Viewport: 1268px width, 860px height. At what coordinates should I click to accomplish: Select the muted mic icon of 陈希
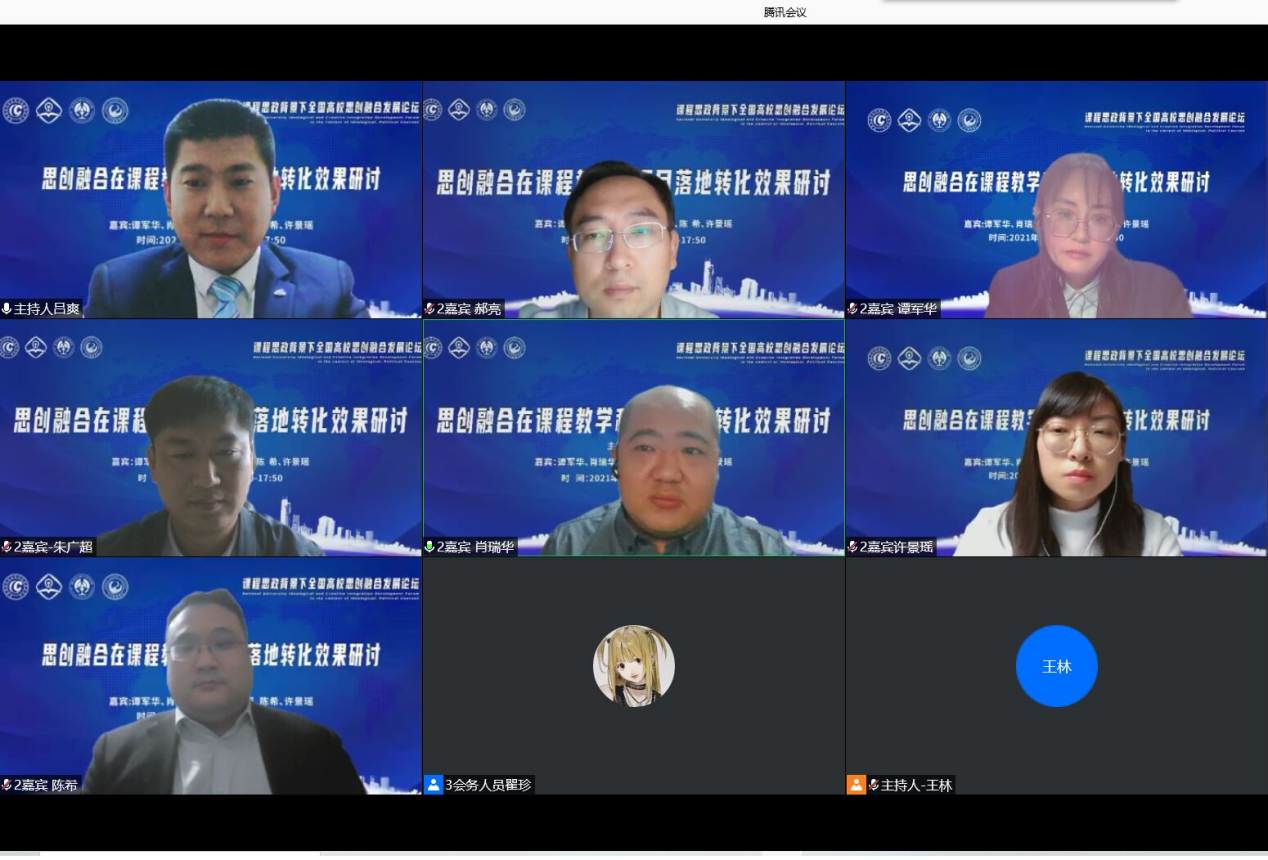[6, 785]
